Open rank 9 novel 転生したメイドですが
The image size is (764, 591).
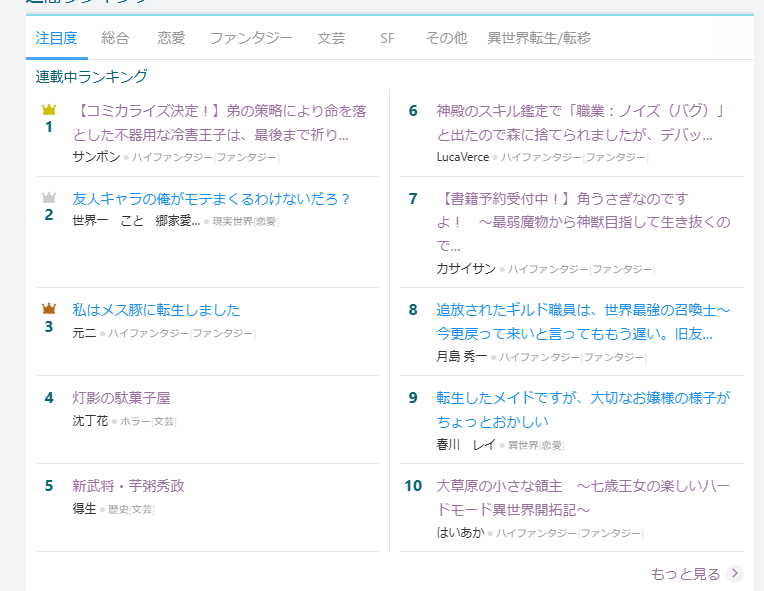click(583, 409)
